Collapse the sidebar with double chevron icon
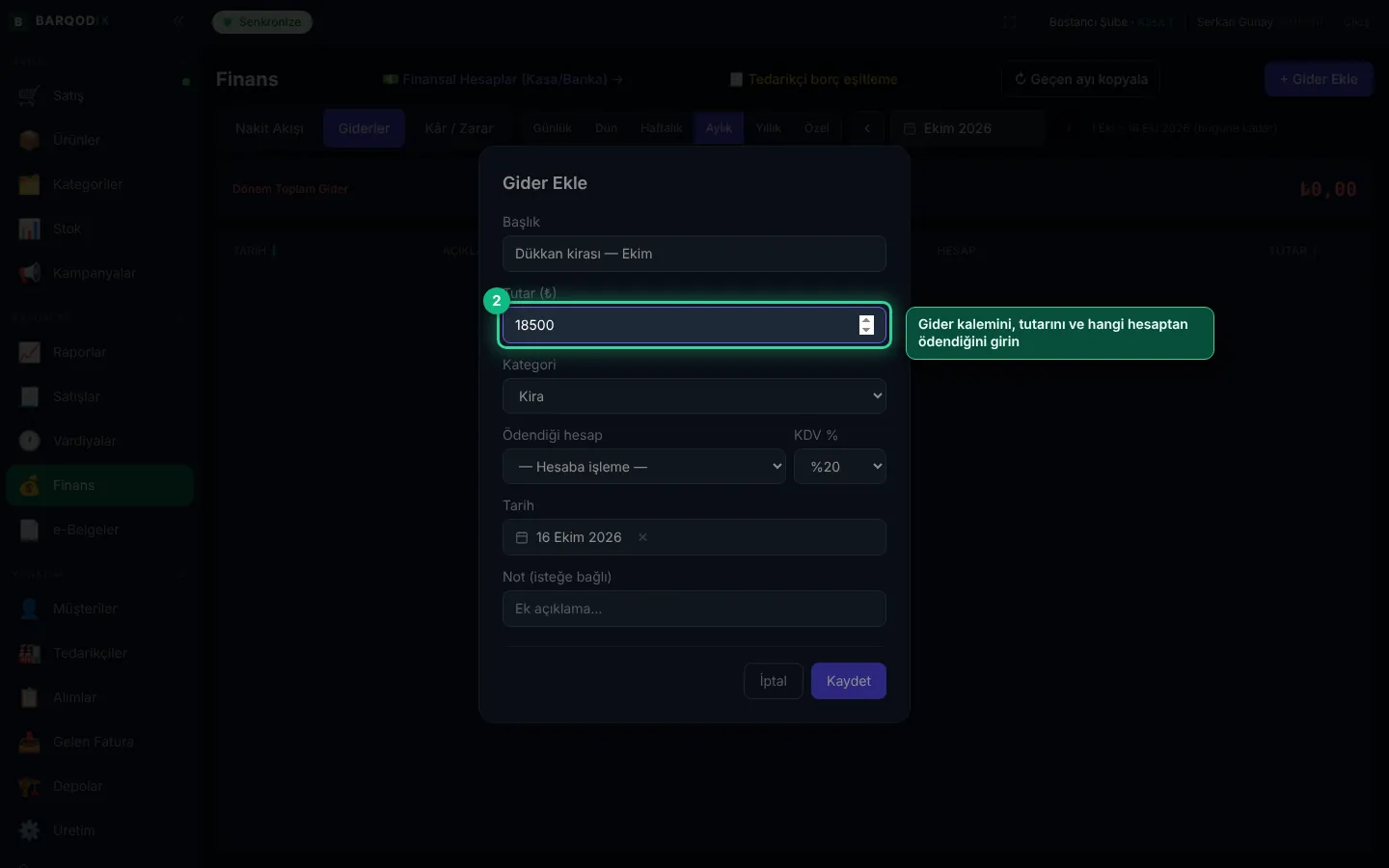 pyautogui.click(x=178, y=20)
